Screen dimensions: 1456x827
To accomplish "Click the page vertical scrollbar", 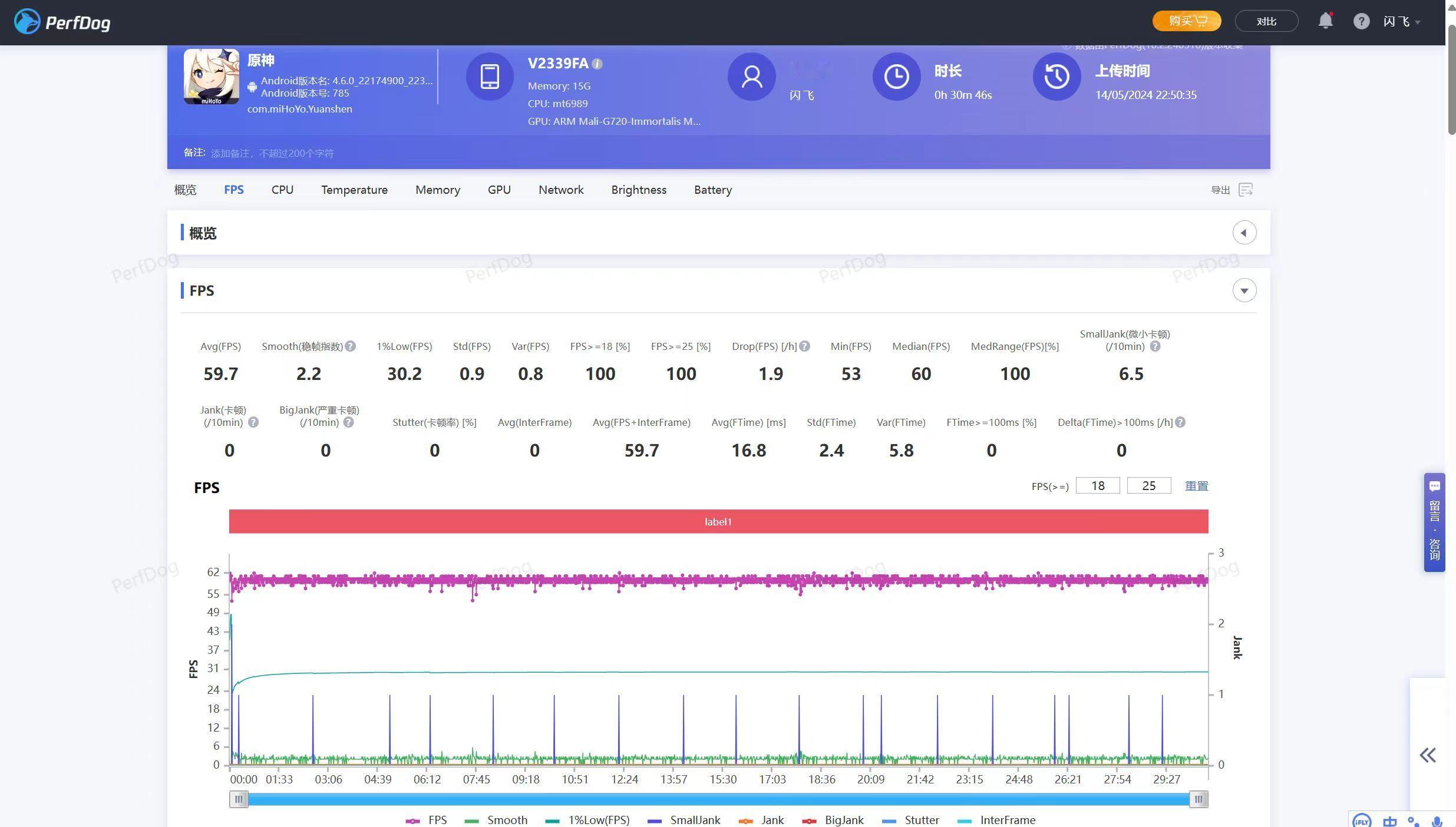I will (1451, 79).
